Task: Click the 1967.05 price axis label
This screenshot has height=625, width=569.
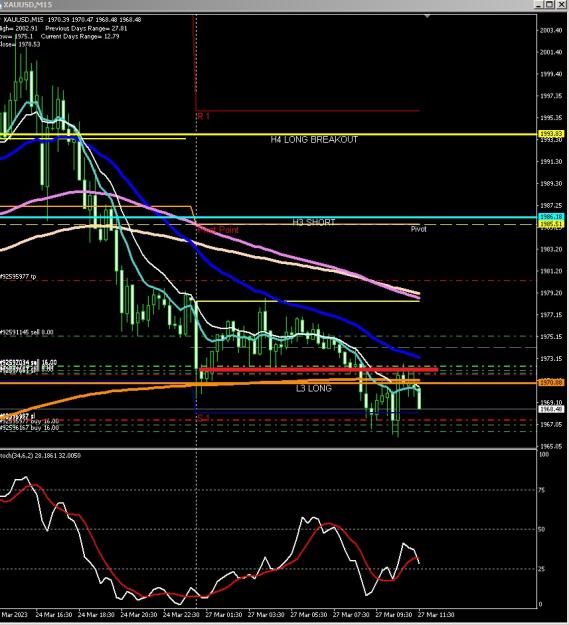Action: click(550, 425)
